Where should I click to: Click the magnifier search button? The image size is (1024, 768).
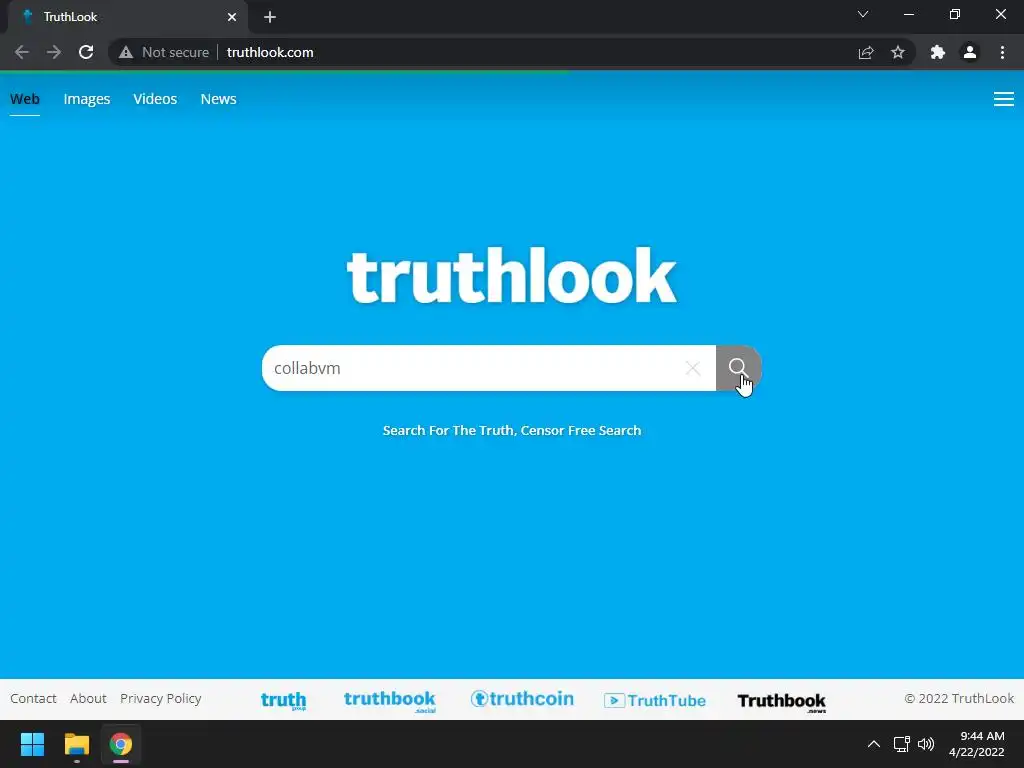coord(739,368)
